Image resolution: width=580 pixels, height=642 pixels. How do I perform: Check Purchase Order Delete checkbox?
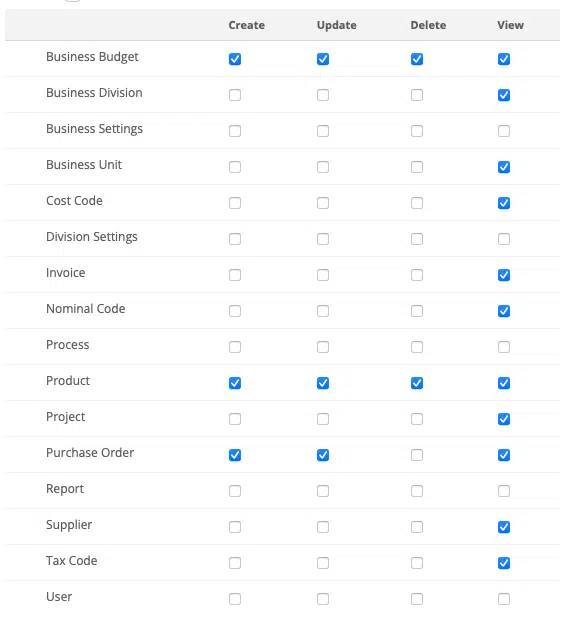pyautogui.click(x=417, y=455)
